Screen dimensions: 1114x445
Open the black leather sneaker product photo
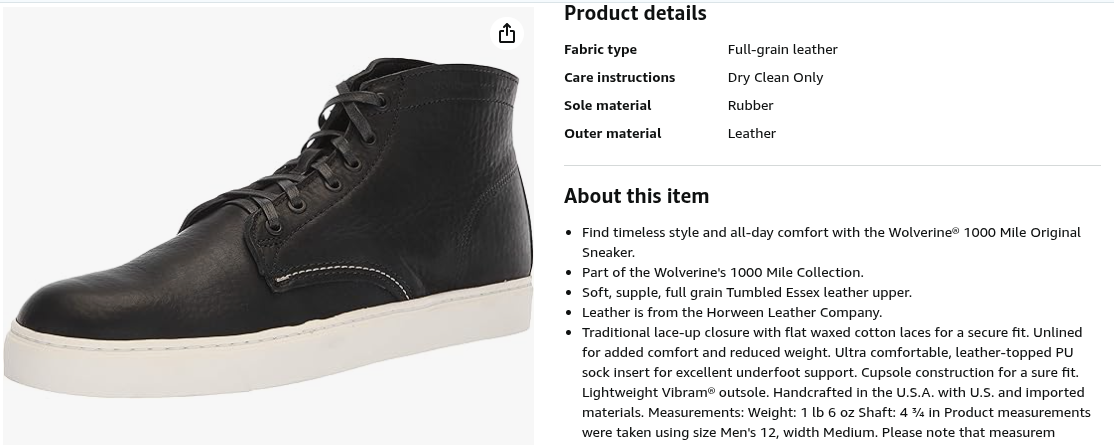coord(269,226)
